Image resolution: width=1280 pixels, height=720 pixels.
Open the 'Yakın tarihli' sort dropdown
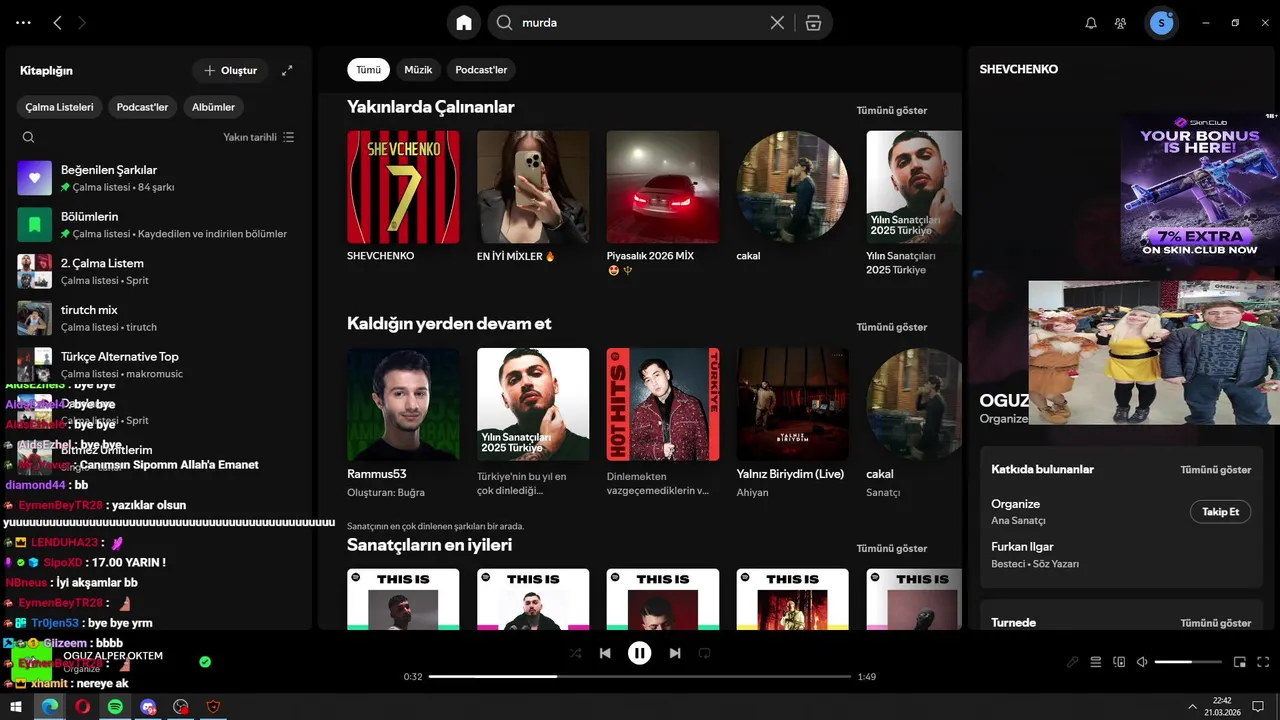[258, 137]
